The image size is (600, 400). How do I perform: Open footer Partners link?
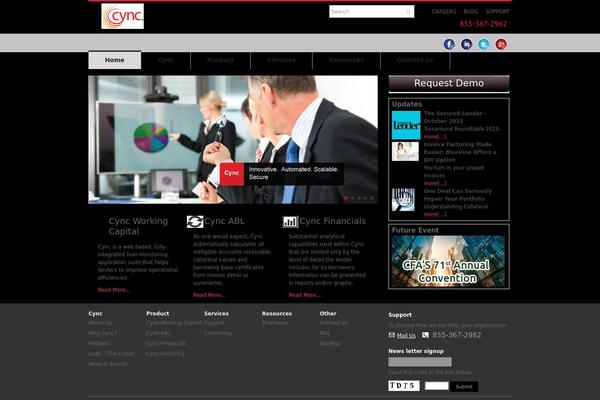point(99,343)
